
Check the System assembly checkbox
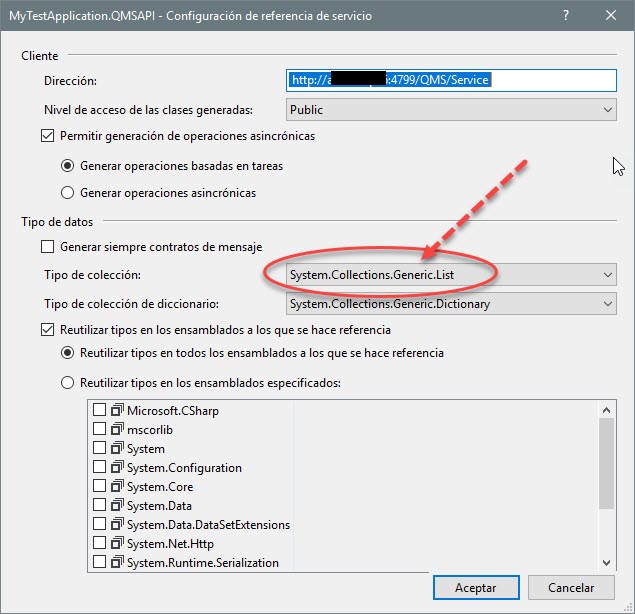click(99, 448)
